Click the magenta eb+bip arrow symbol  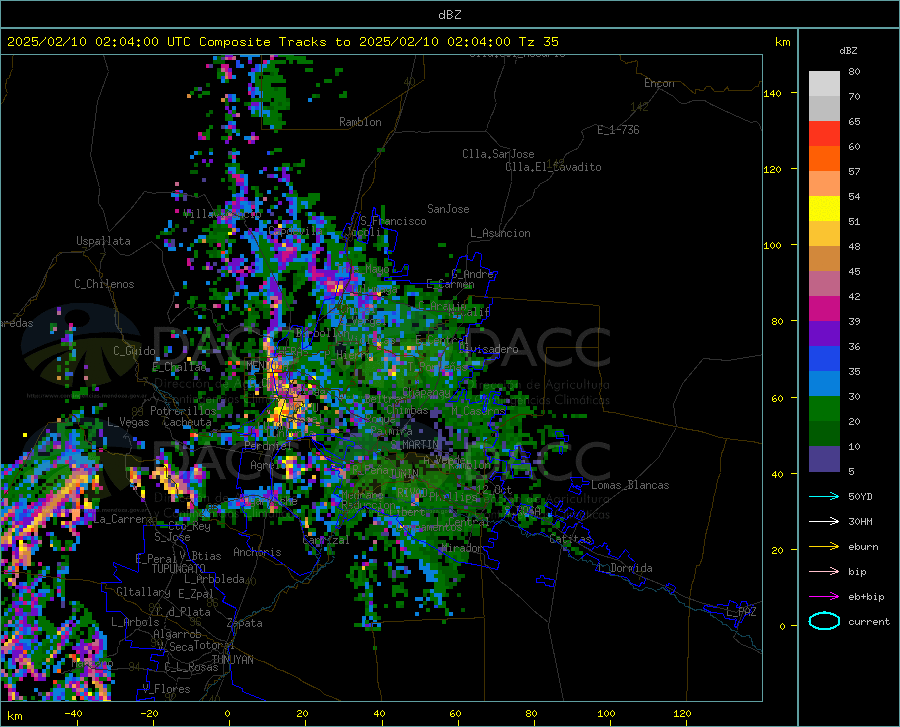tap(824, 597)
